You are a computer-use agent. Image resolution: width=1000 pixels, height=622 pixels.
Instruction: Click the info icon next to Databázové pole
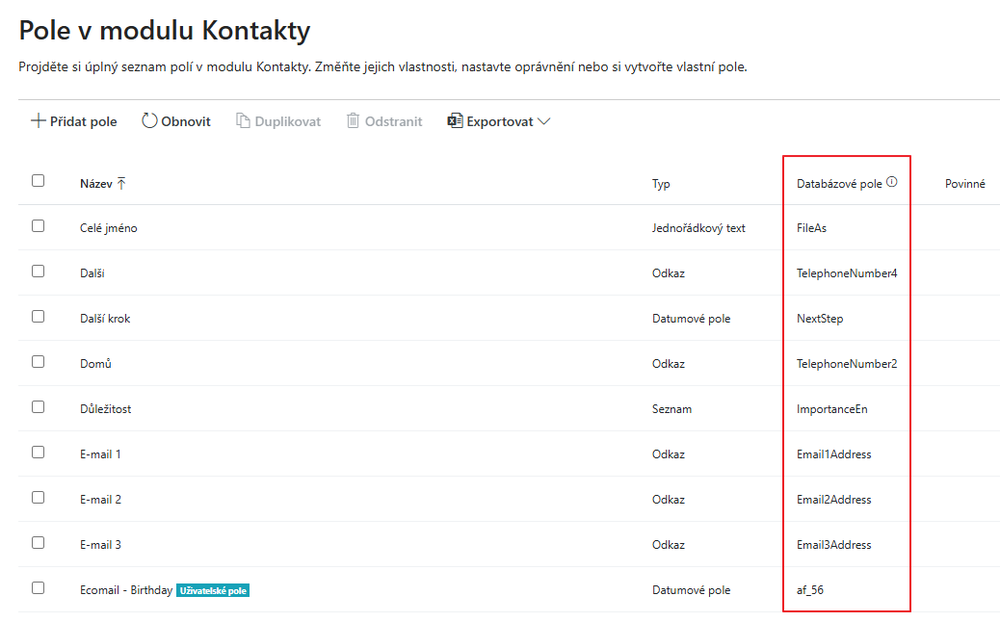pos(892,182)
